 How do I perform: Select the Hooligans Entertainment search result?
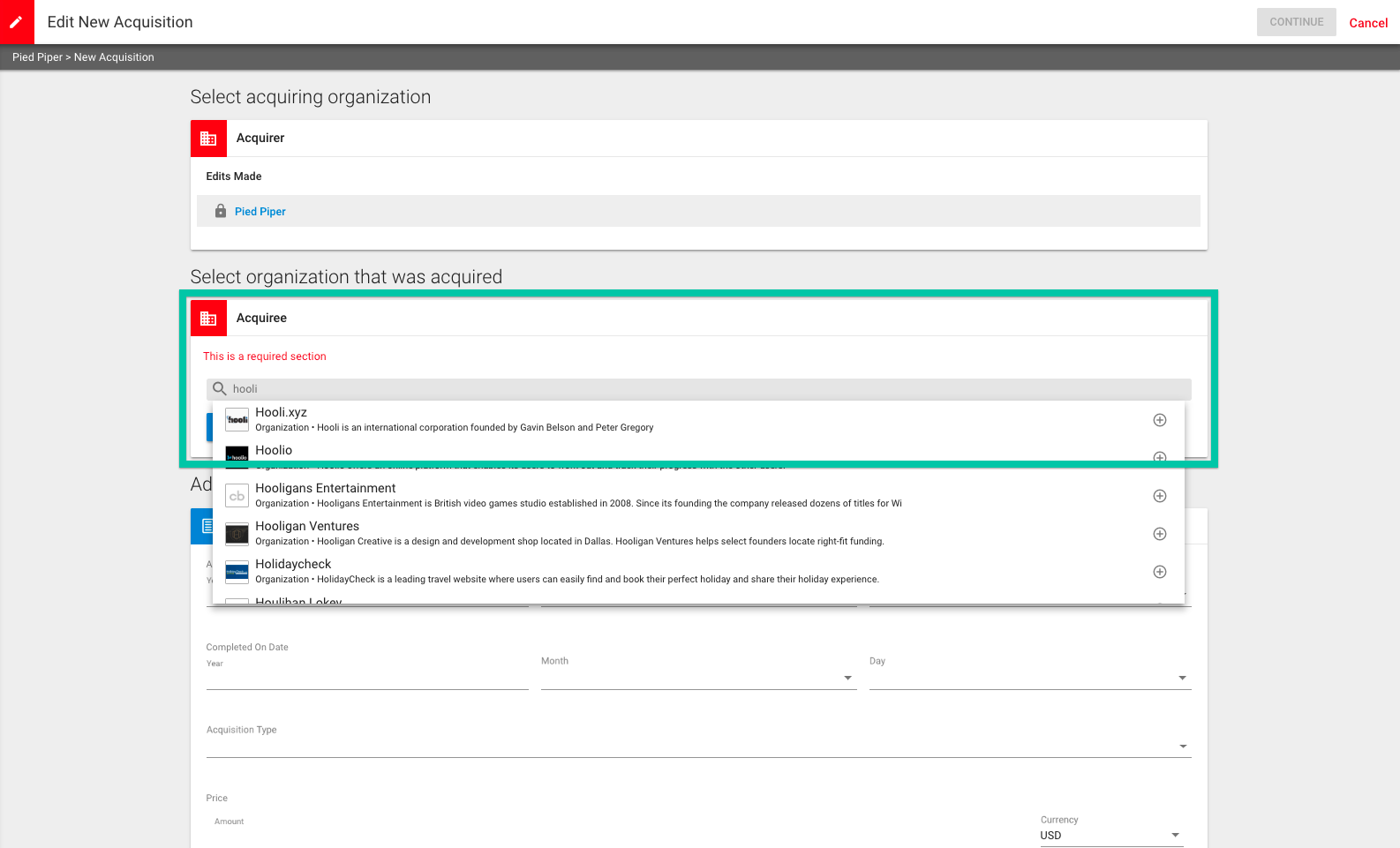point(698,496)
